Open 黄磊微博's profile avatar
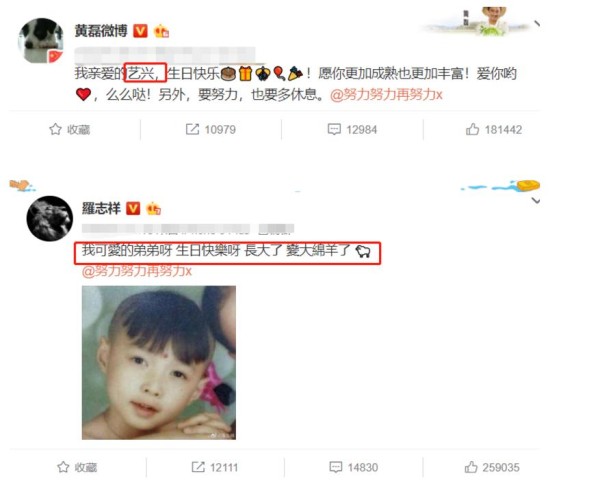Viewport: 600px width, 485px height. [41, 41]
